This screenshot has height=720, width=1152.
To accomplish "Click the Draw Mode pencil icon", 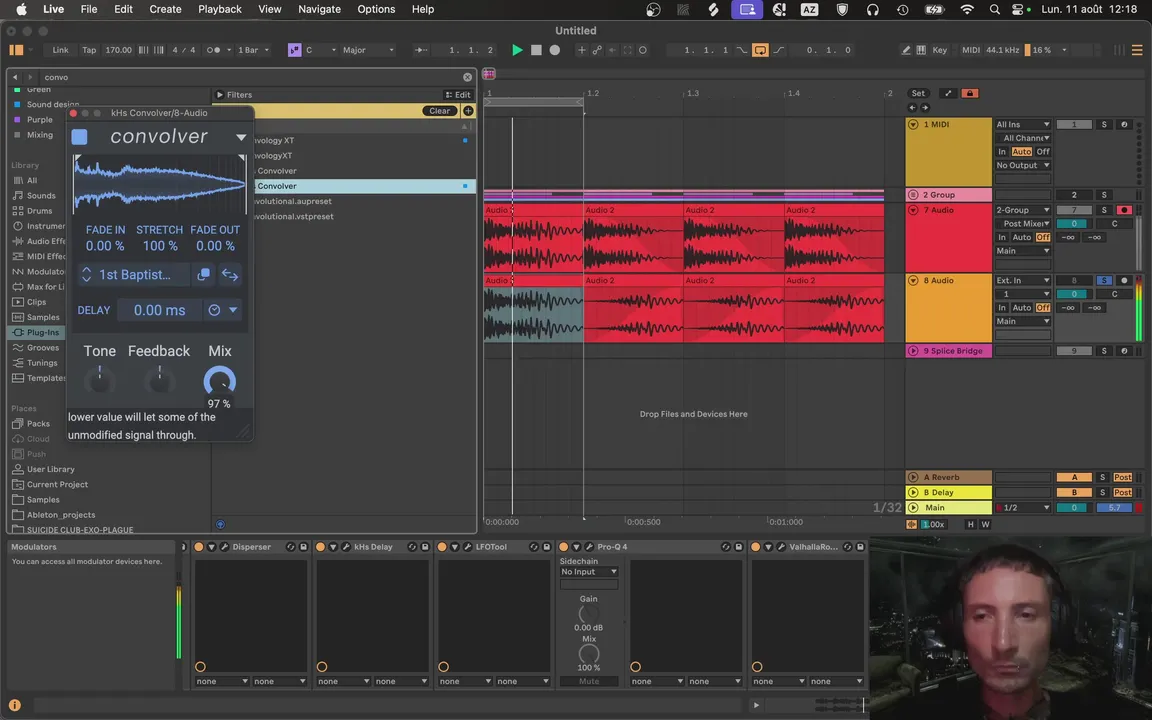I will pyautogui.click(x=906, y=50).
